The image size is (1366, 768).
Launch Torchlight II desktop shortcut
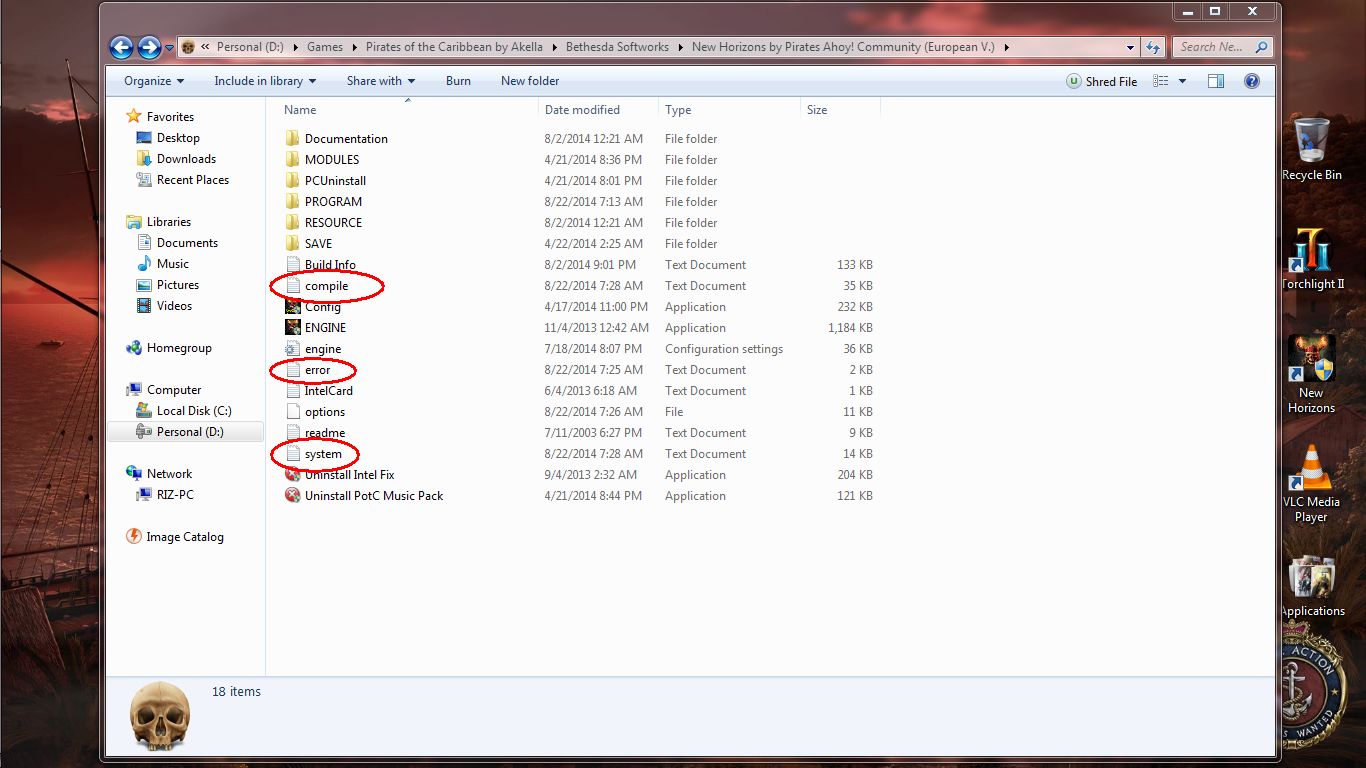click(x=1312, y=250)
